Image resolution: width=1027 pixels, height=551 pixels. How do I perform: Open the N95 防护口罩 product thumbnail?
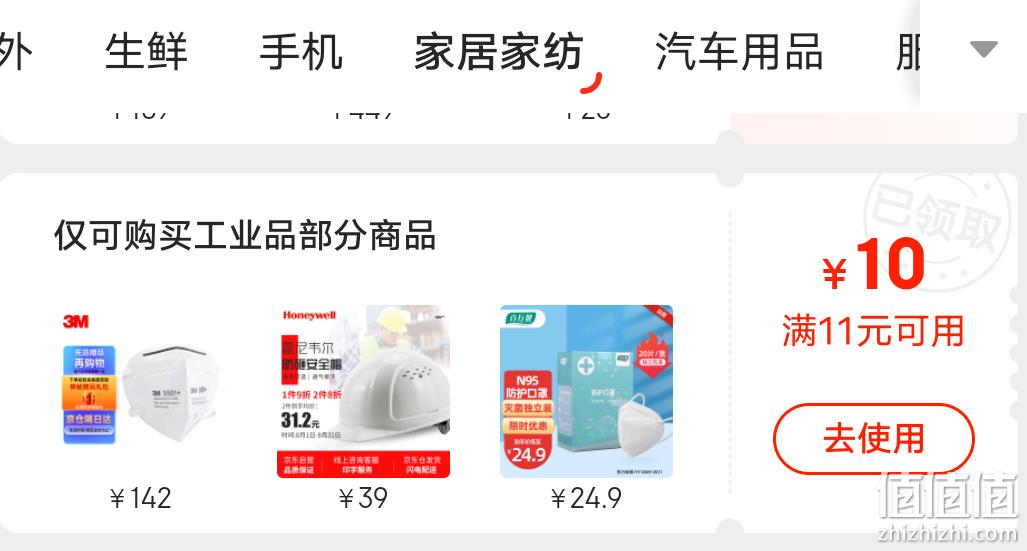tap(586, 391)
